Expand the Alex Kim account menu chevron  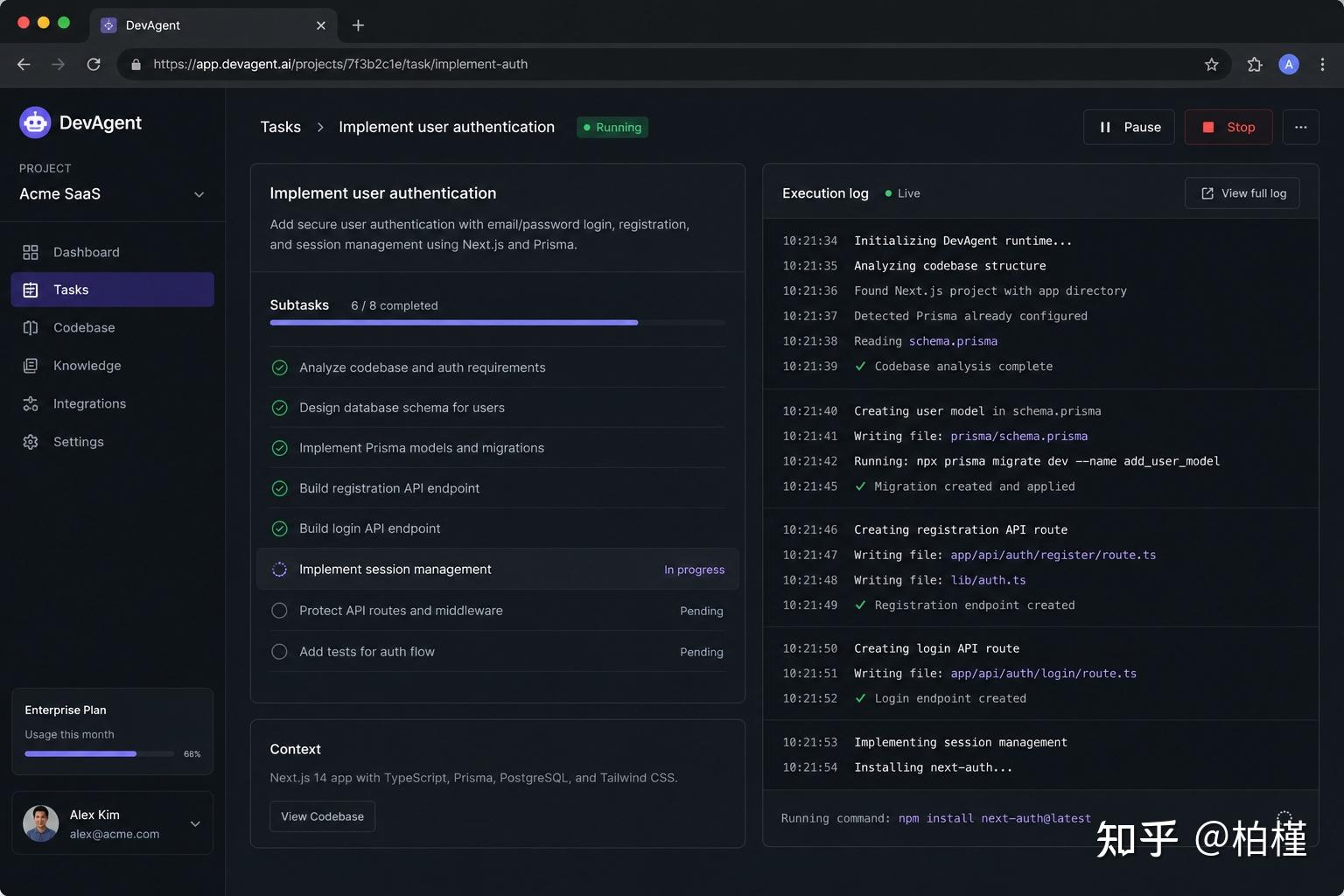click(195, 823)
